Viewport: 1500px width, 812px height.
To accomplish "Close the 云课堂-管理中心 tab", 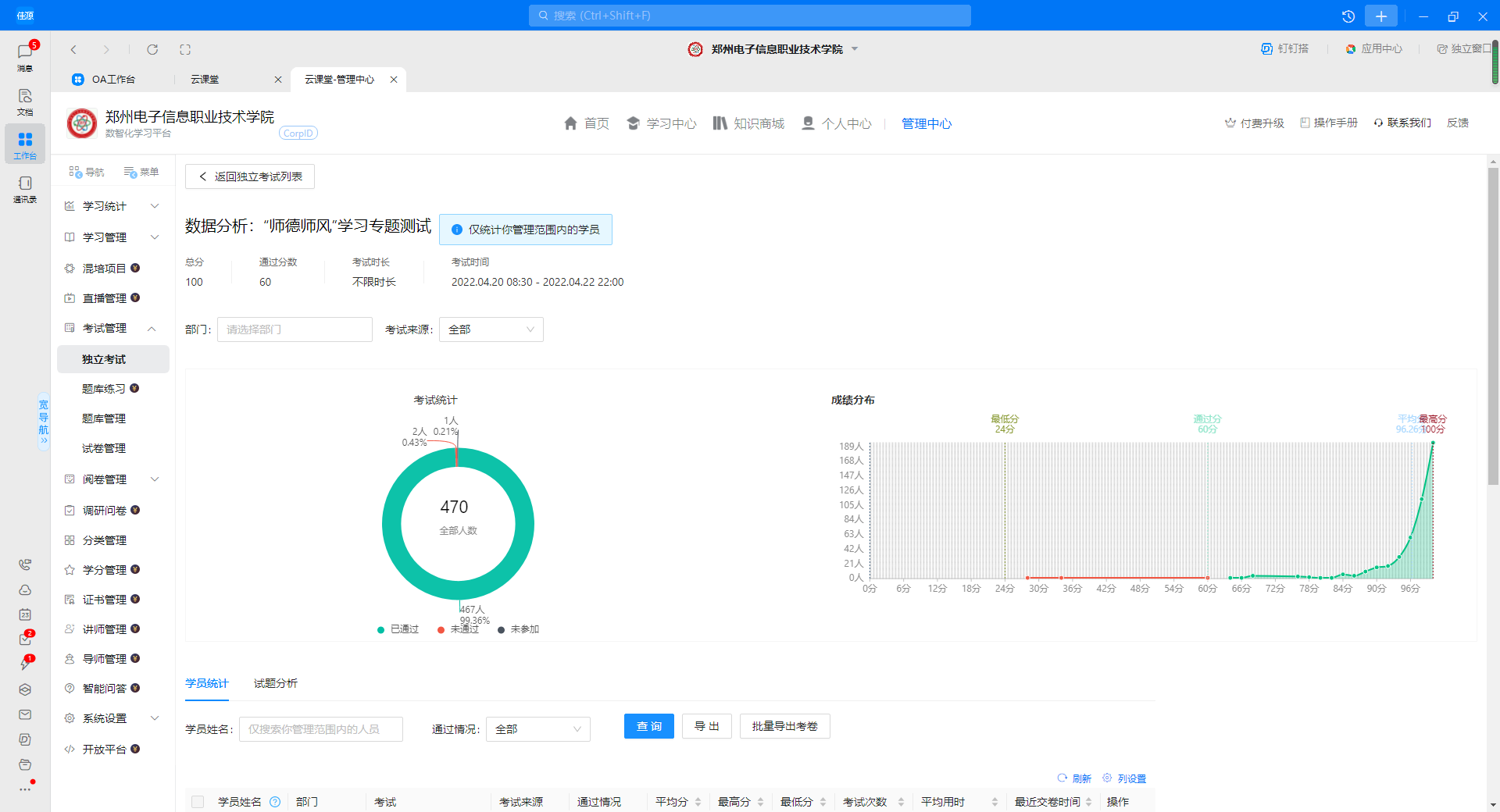I will coord(394,80).
